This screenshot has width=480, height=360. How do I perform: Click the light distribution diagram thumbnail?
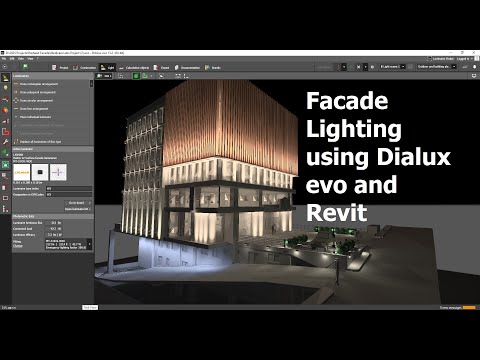pos(58,172)
